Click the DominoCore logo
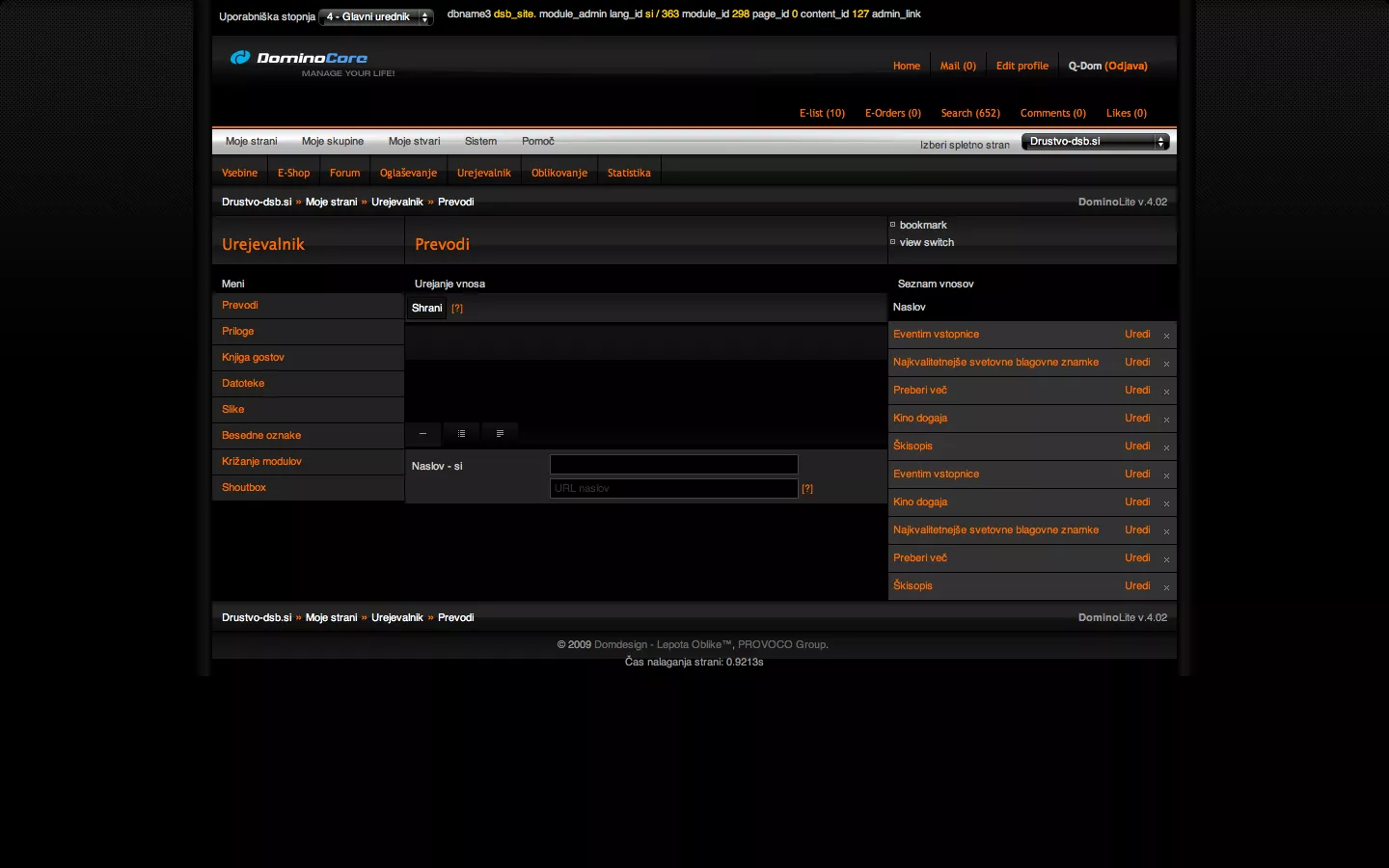 299,58
